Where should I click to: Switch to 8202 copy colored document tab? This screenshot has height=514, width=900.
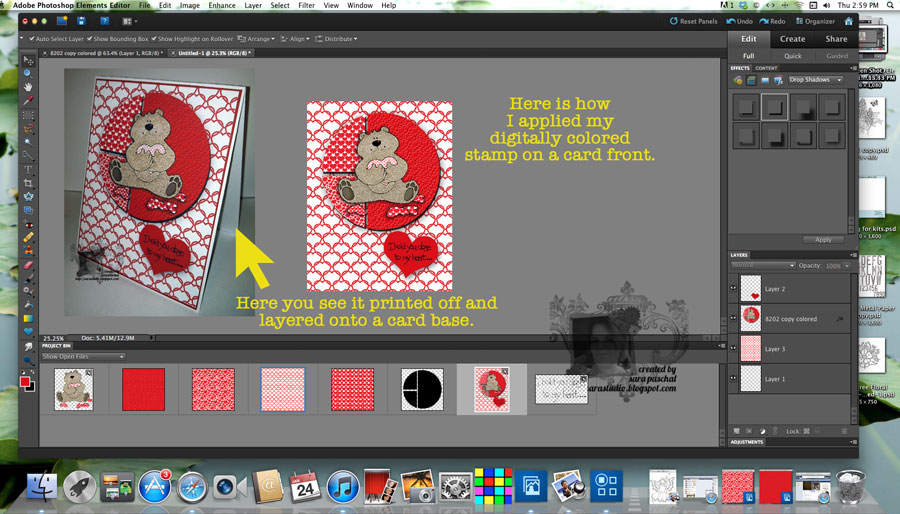[103, 53]
